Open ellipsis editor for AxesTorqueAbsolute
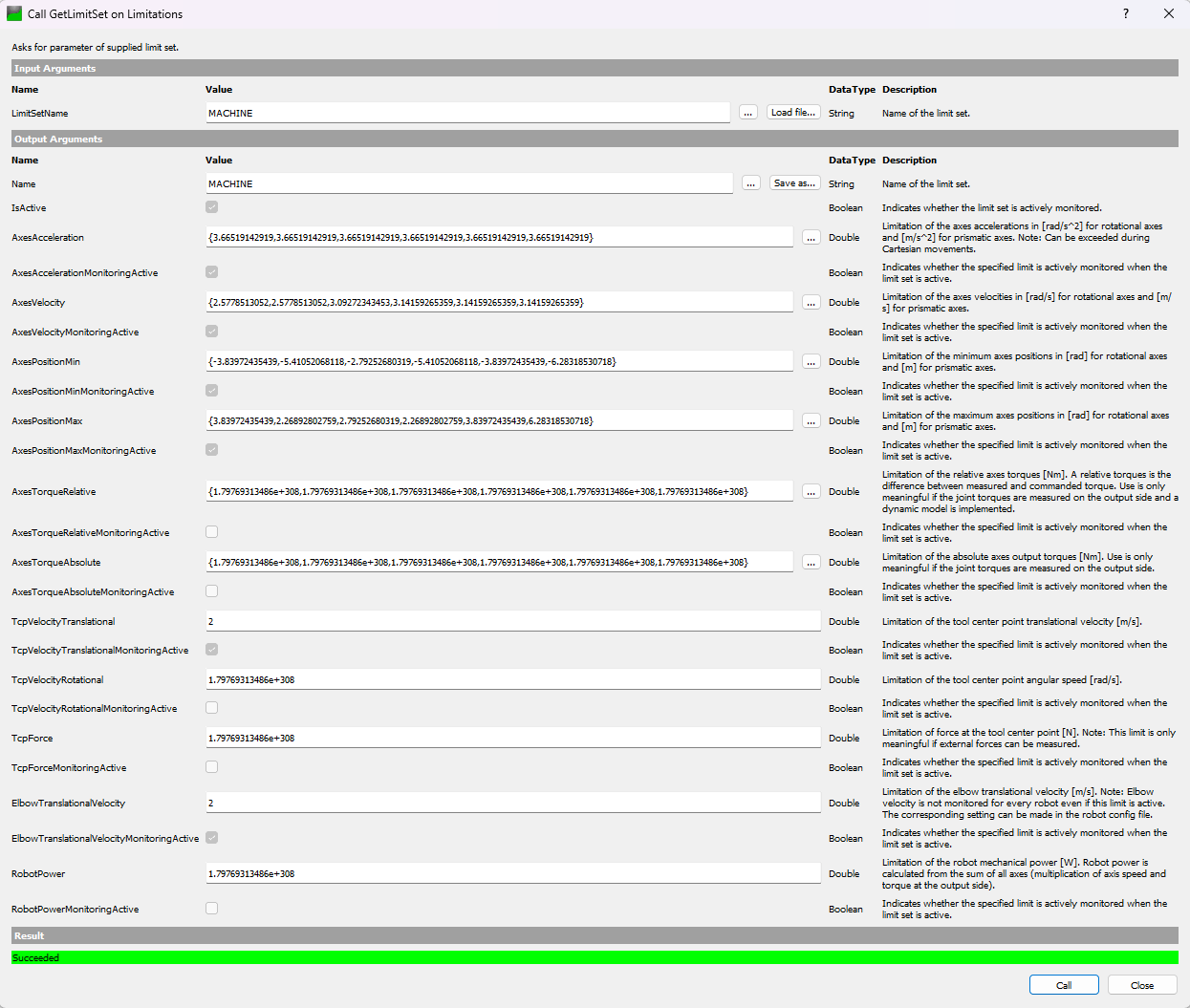Viewport: 1190px width, 1008px height. click(811, 563)
